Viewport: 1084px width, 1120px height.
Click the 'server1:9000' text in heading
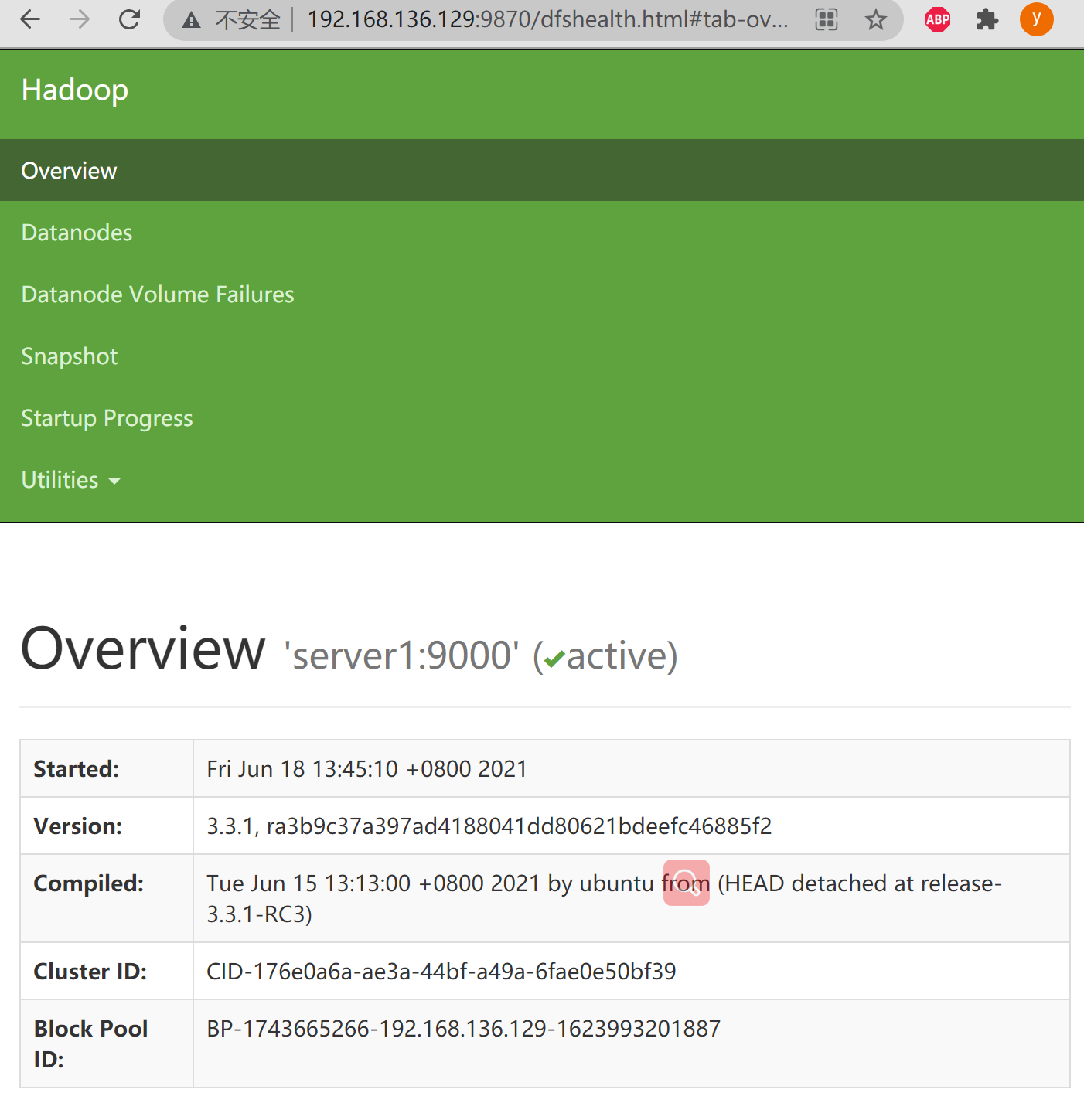401,655
